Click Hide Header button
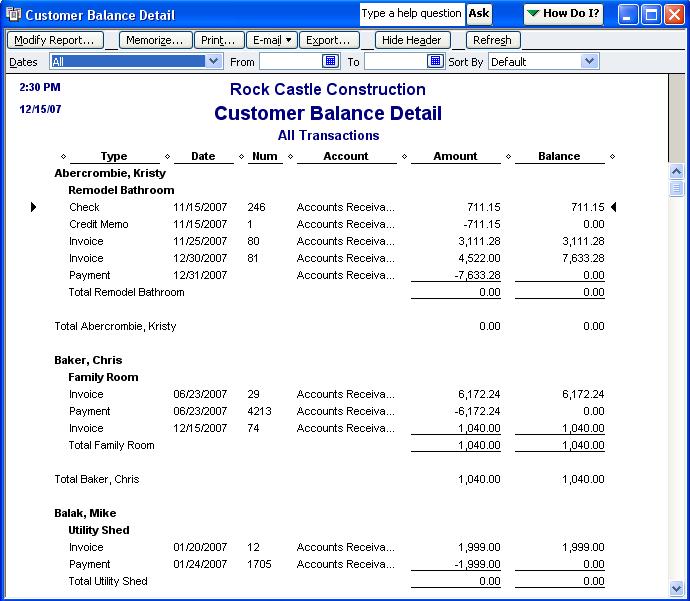 click(x=412, y=40)
